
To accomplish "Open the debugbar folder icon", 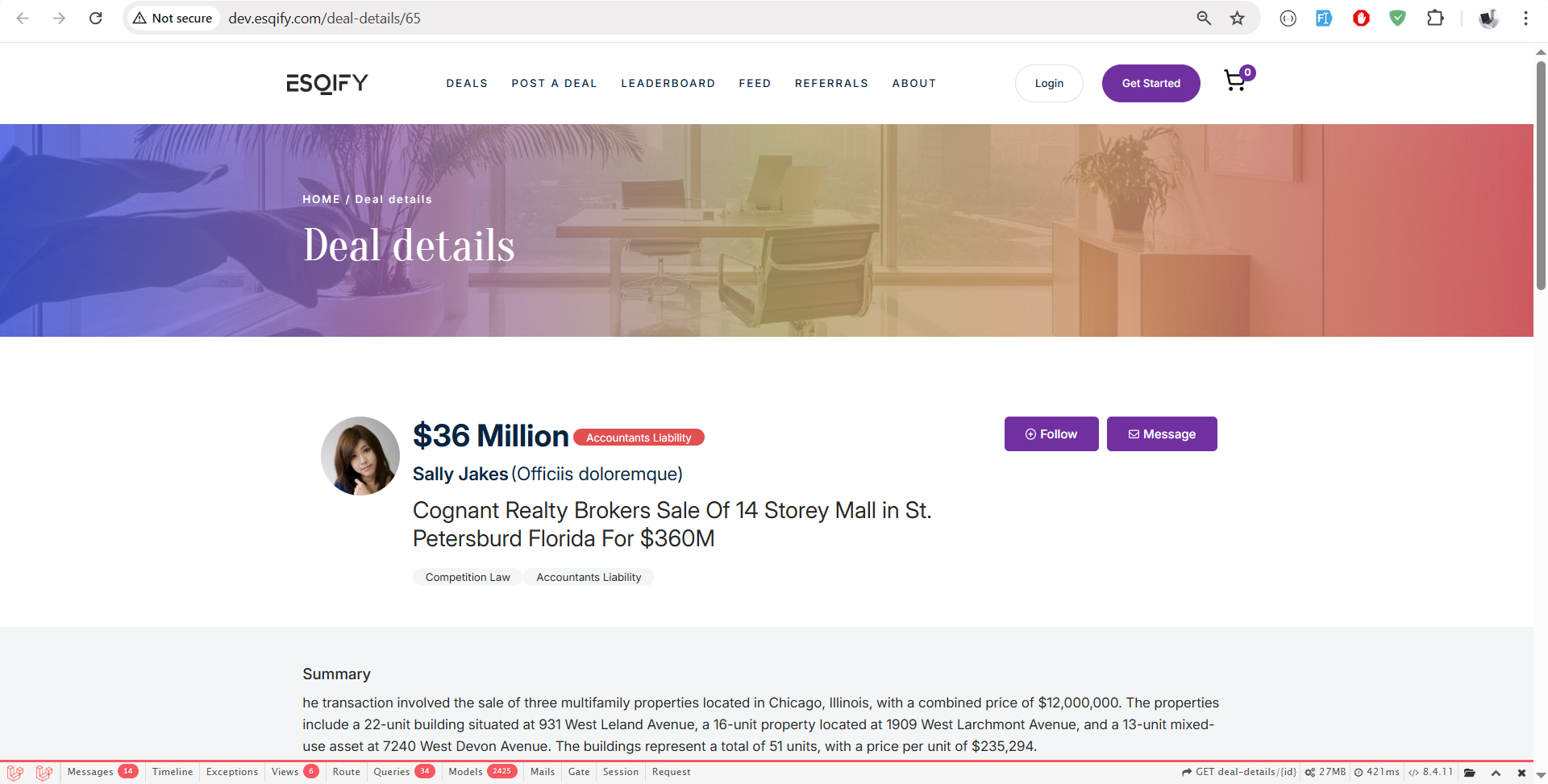I will click(x=1470, y=772).
